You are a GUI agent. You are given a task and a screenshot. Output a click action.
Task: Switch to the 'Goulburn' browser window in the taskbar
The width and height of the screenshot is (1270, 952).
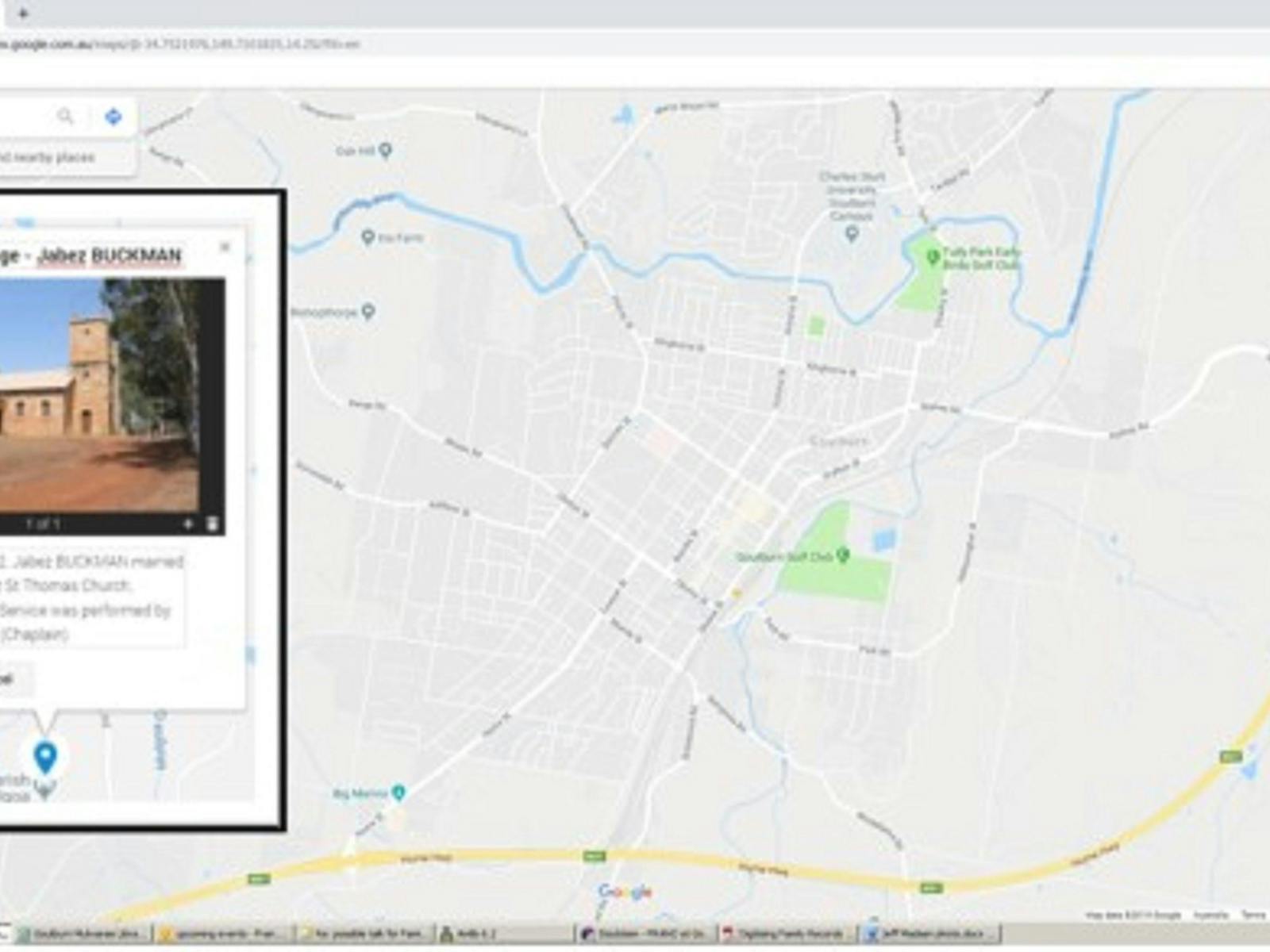coord(645,934)
